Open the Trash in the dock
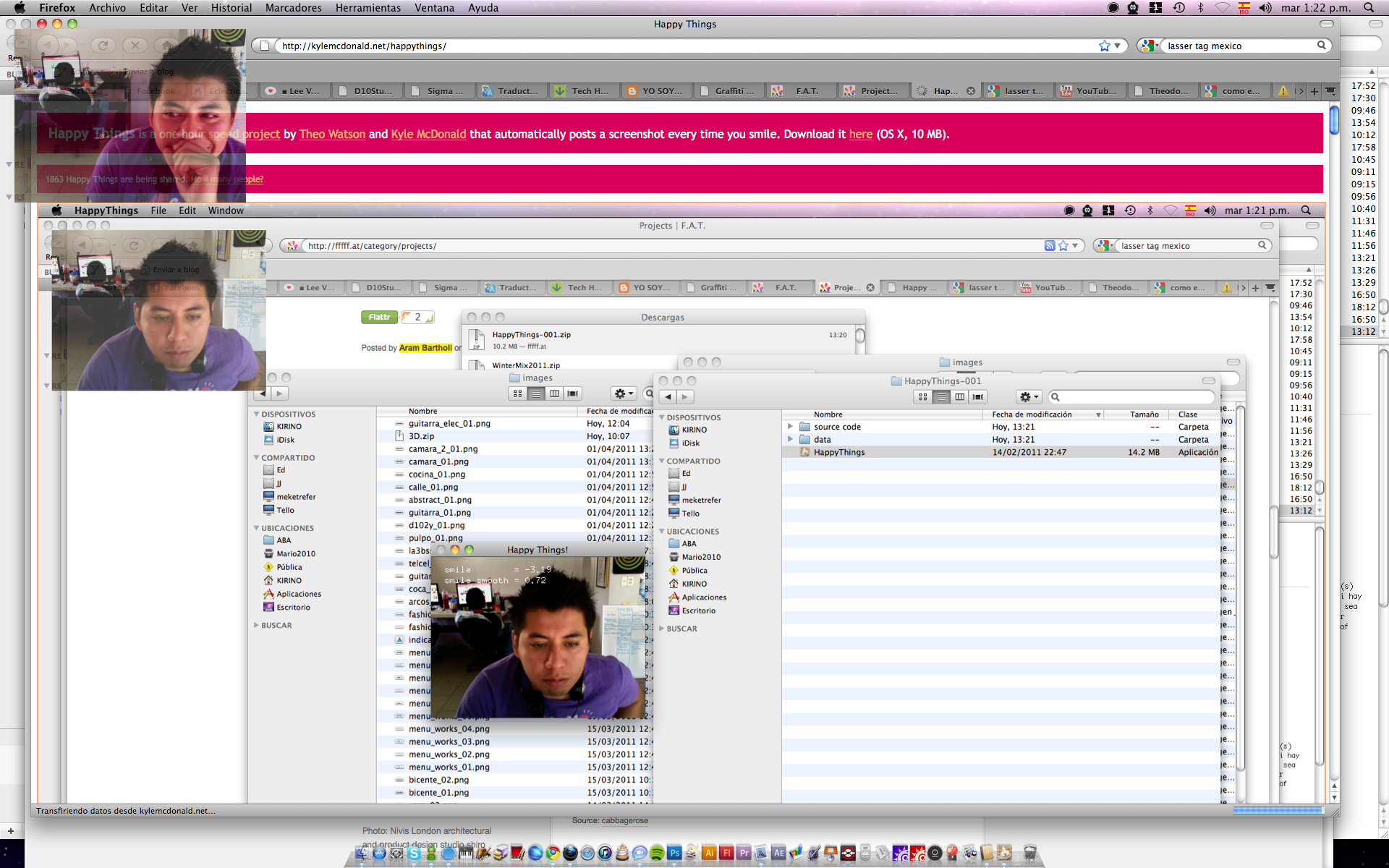Image resolution: width=1389 pixels, height=868 pixels. [x=1030, y=854]
